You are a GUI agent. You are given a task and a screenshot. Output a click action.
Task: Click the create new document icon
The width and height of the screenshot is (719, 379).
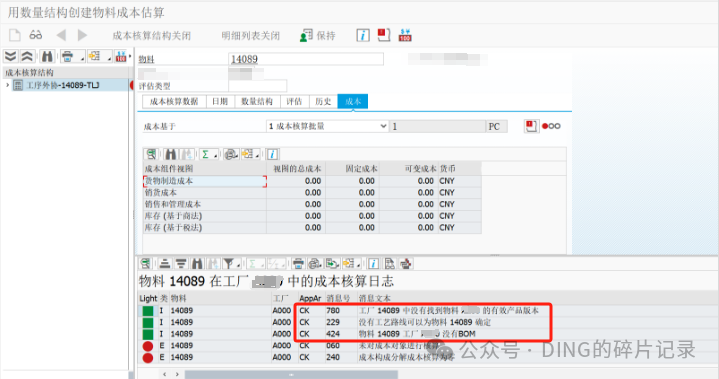(15, 35)
